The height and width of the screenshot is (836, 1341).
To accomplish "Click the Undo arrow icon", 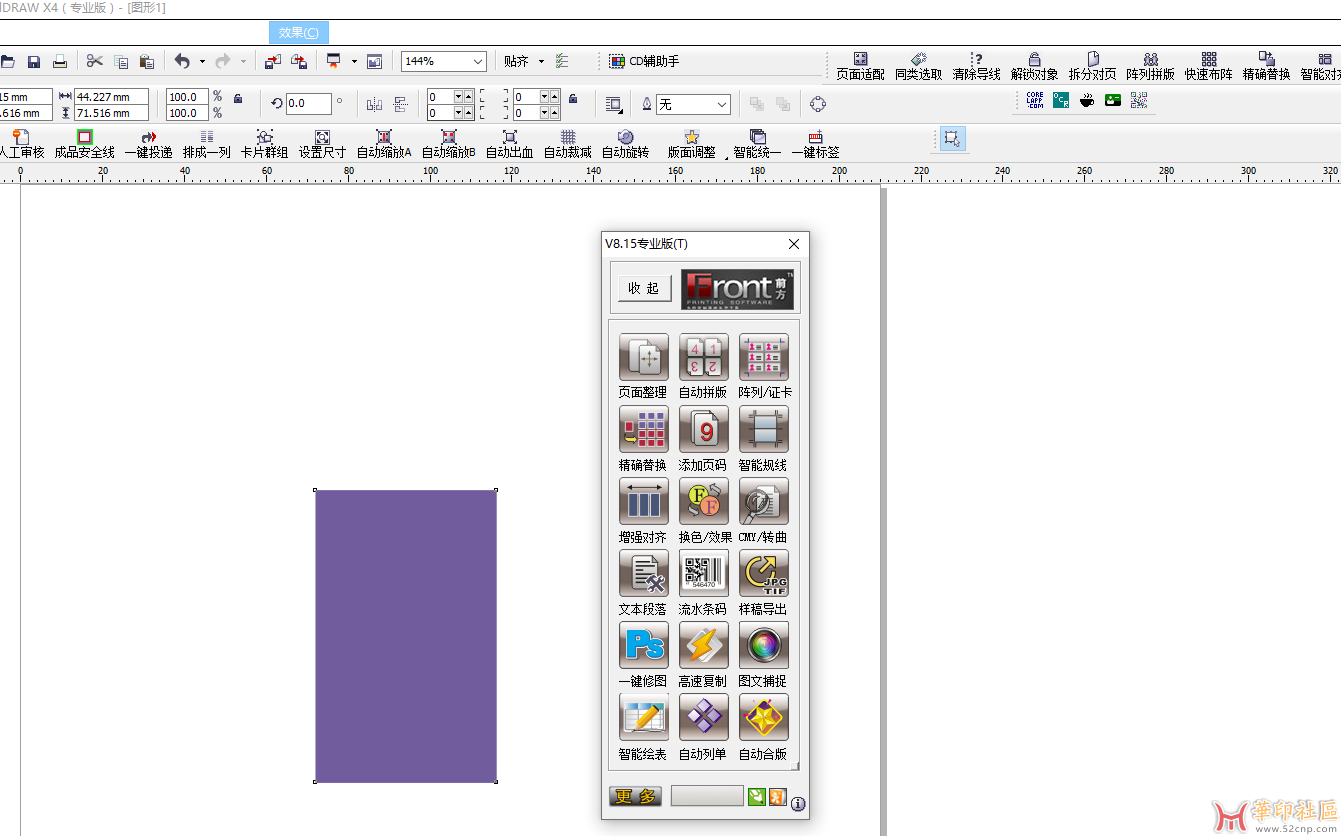I will coord(182,61).
